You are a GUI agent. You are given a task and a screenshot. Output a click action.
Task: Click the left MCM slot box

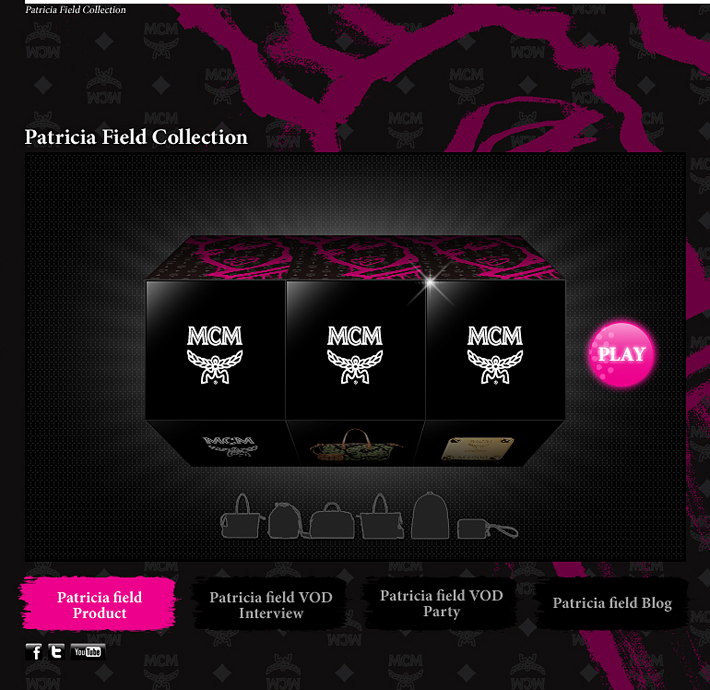pos(216,350)
